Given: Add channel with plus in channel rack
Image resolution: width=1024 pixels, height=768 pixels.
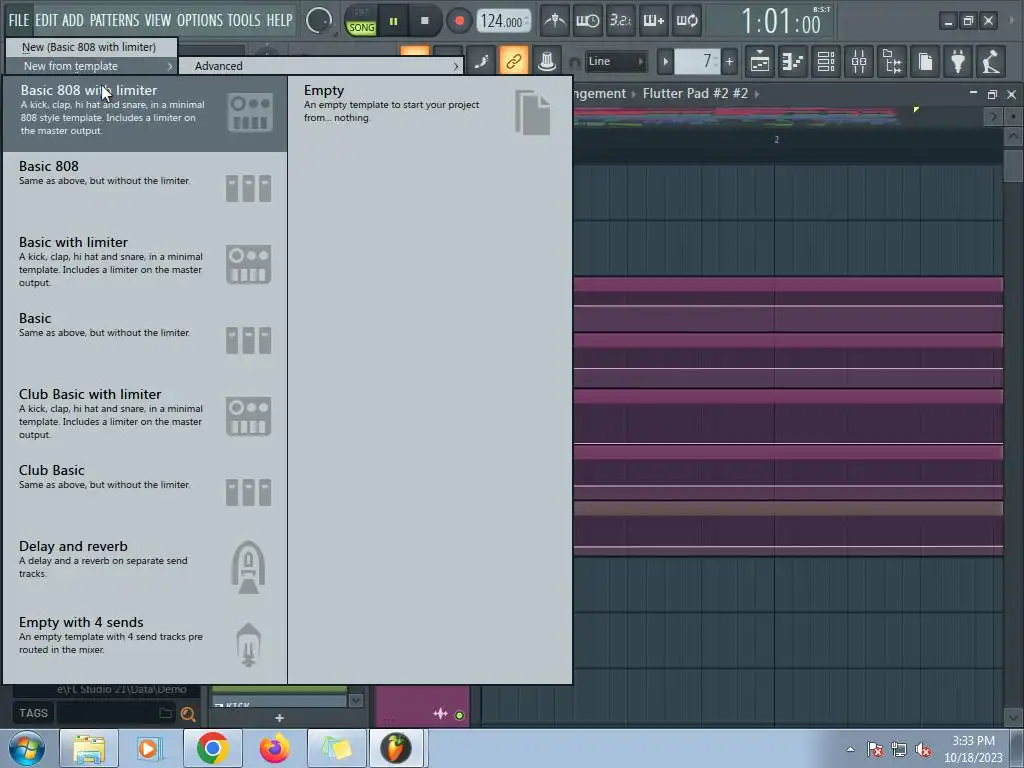Looking at the screenshot, I should (x=280, y=718).
